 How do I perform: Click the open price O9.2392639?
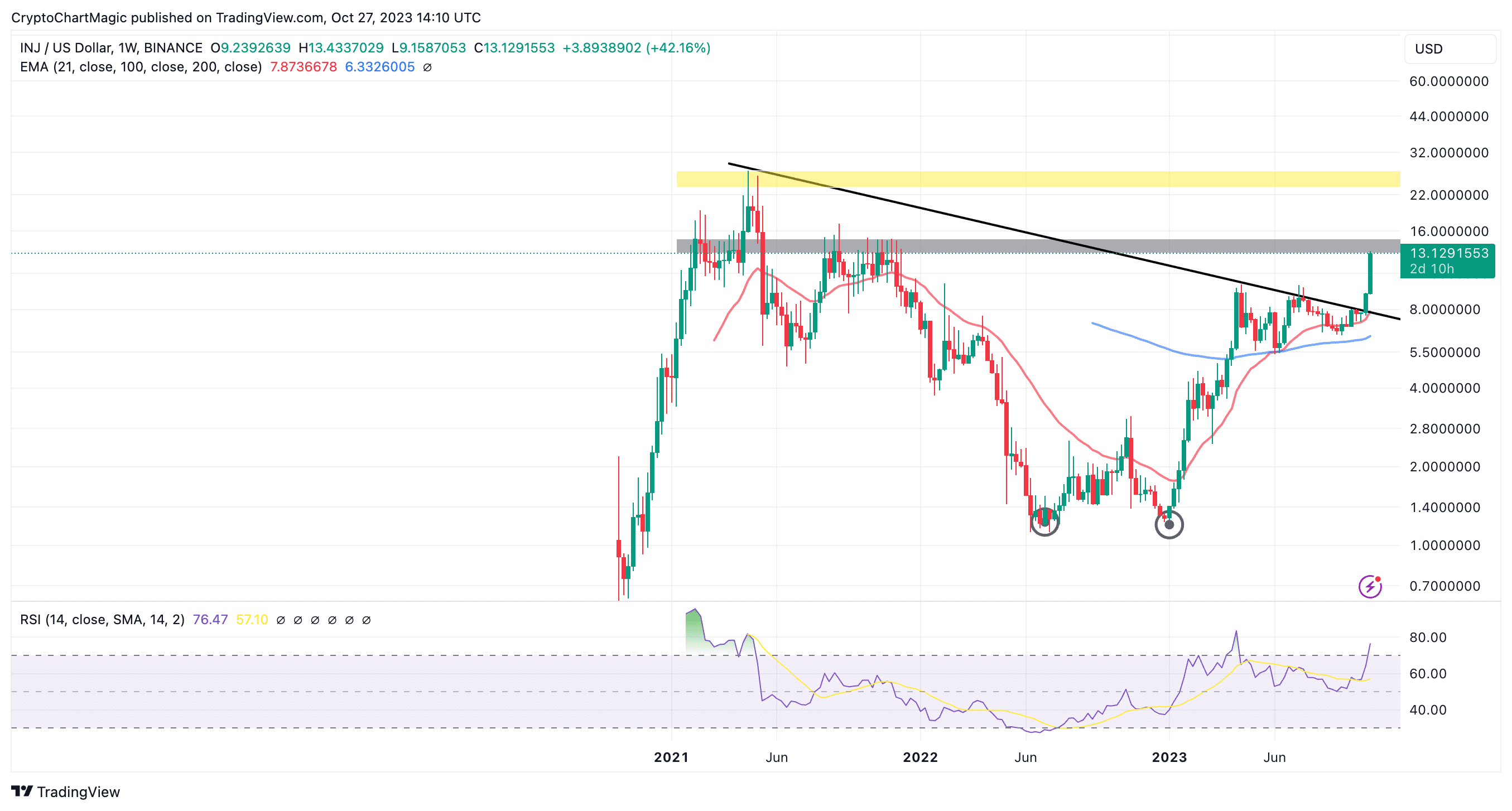pos(251,48)
